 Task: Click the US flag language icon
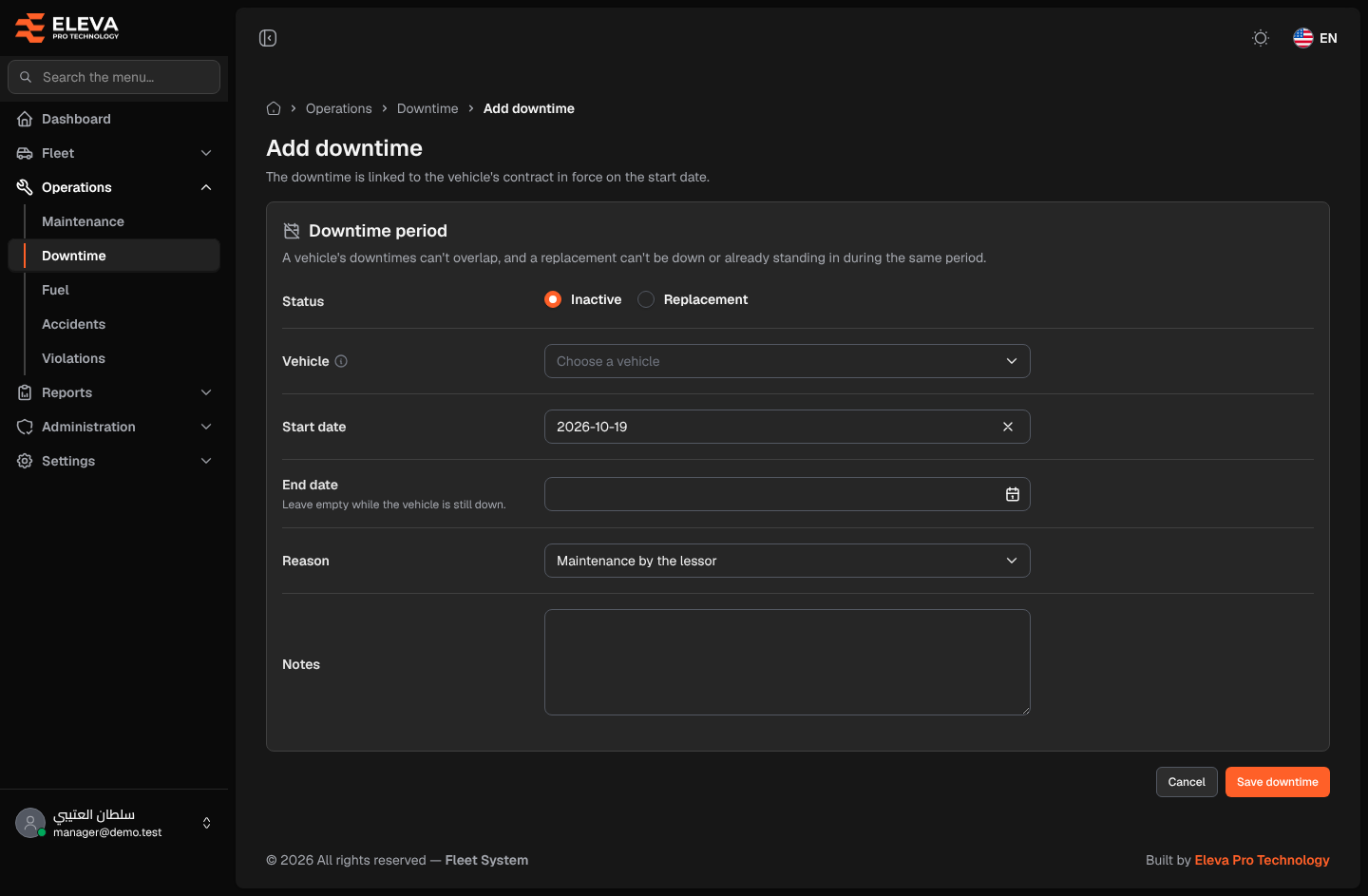pos(1303,38)
